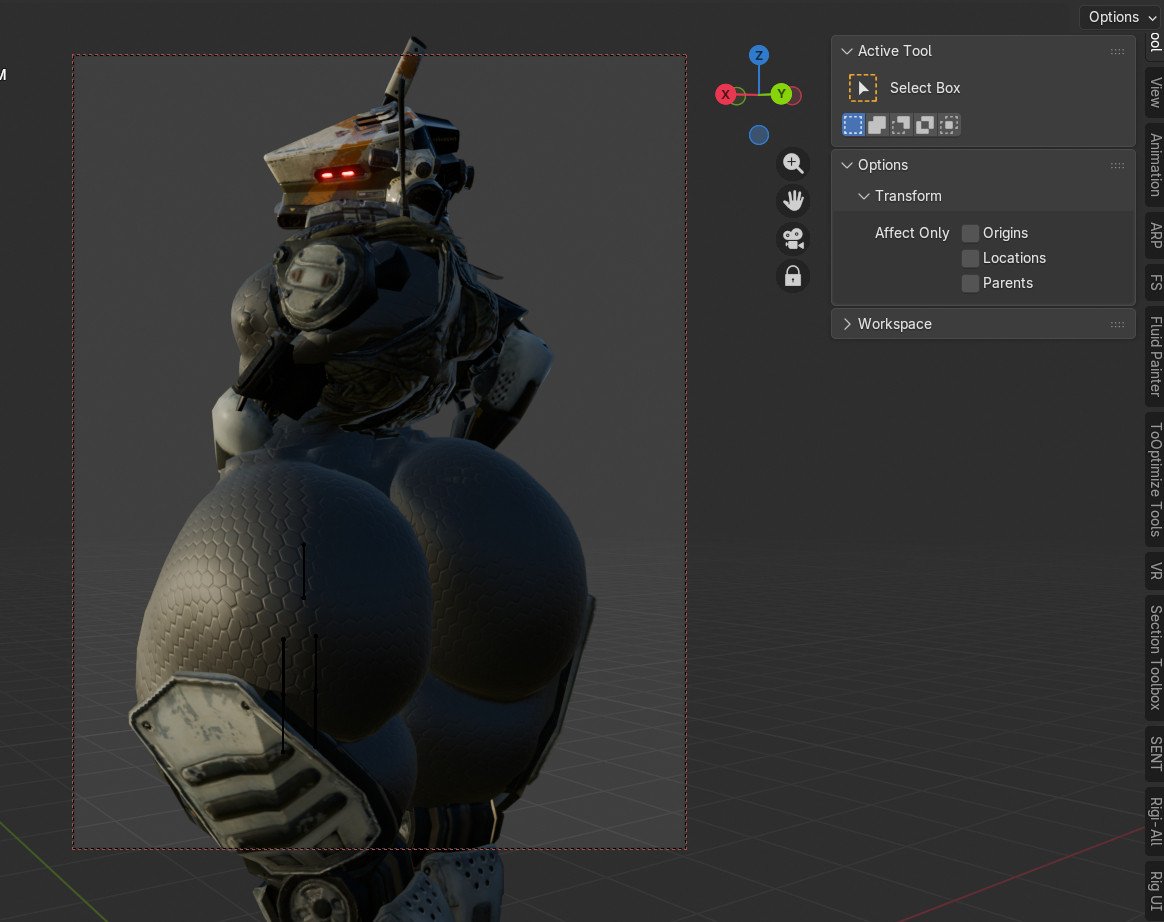Open the Fluid Painter sidebar tab
Viewport: 1164px width, 922px height.
(x=1155, y=356)
